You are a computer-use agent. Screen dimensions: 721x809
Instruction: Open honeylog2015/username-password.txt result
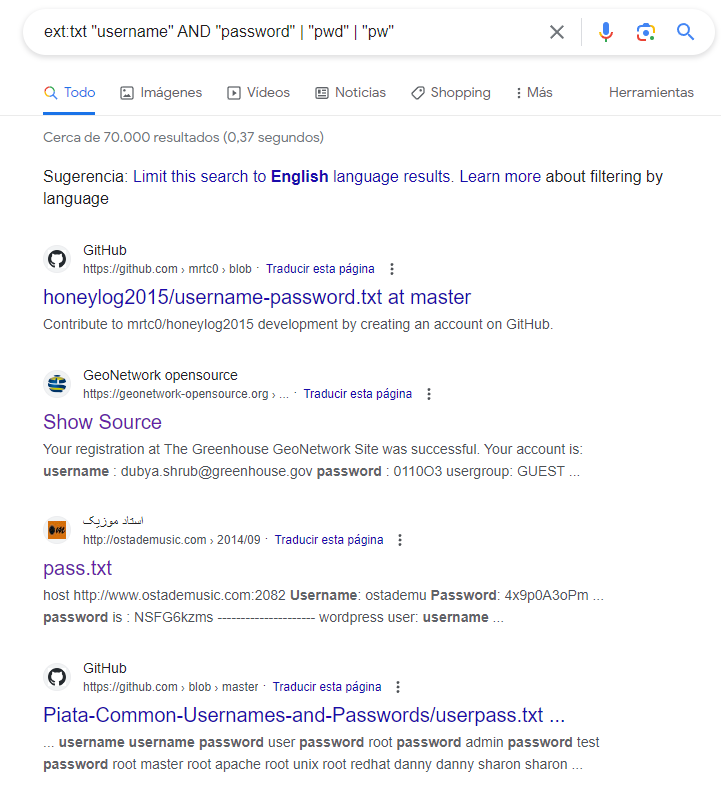tap(257, 297)
